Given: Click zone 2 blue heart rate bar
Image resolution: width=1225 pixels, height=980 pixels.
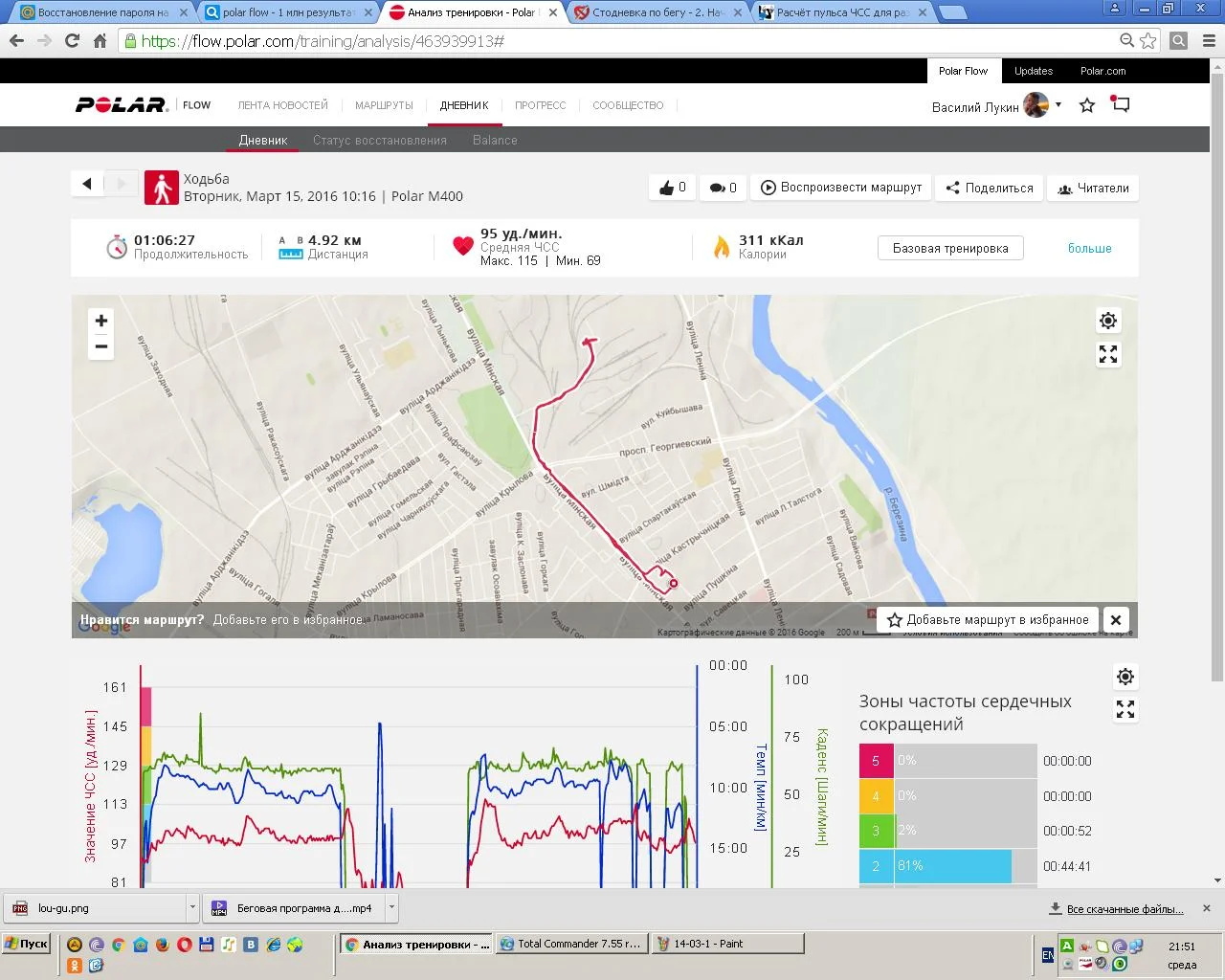Looking at the screenshot, I should (x=953, y=866).
